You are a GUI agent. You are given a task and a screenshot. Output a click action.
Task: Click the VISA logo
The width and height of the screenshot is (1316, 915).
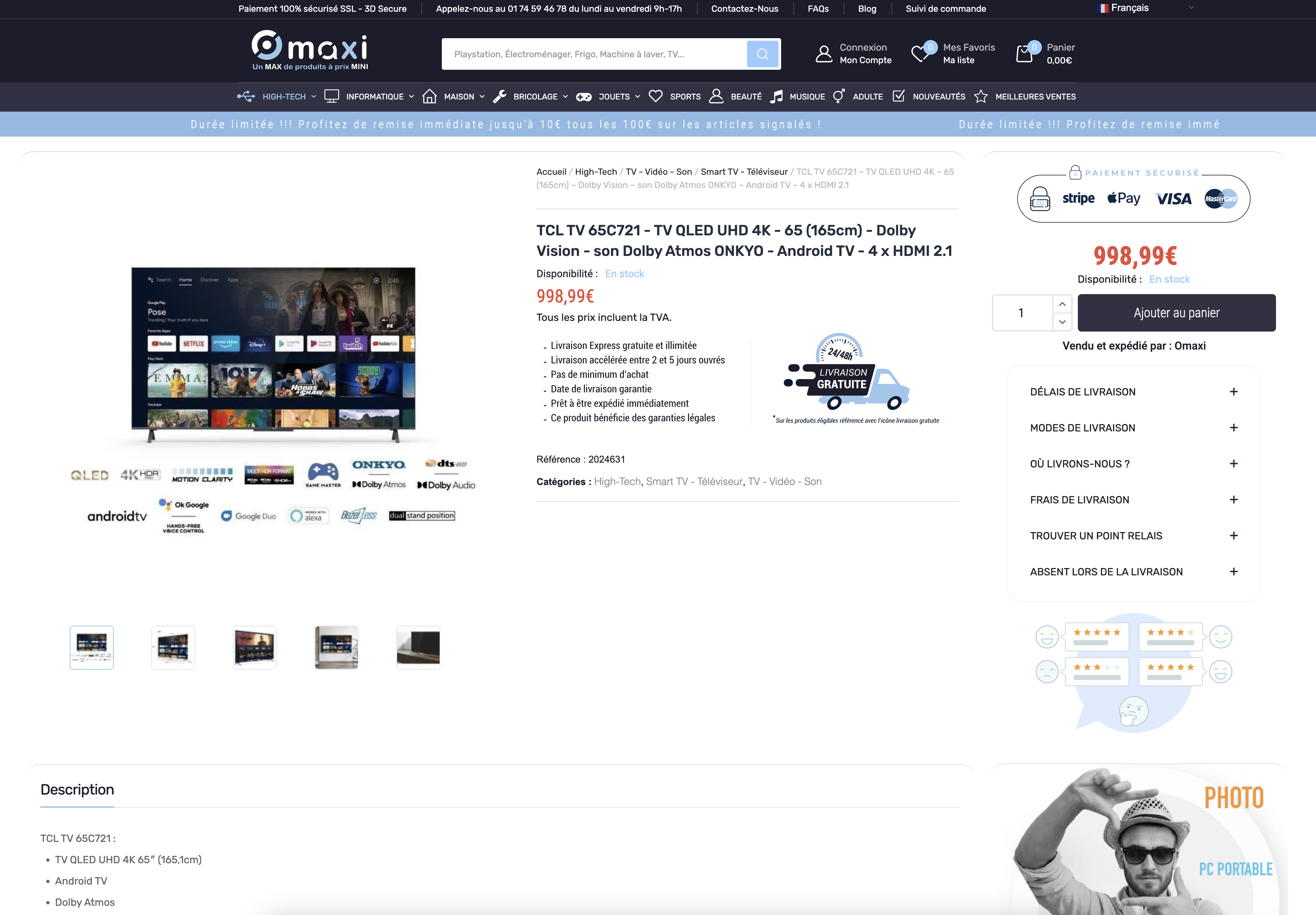tap(1173, 199)
